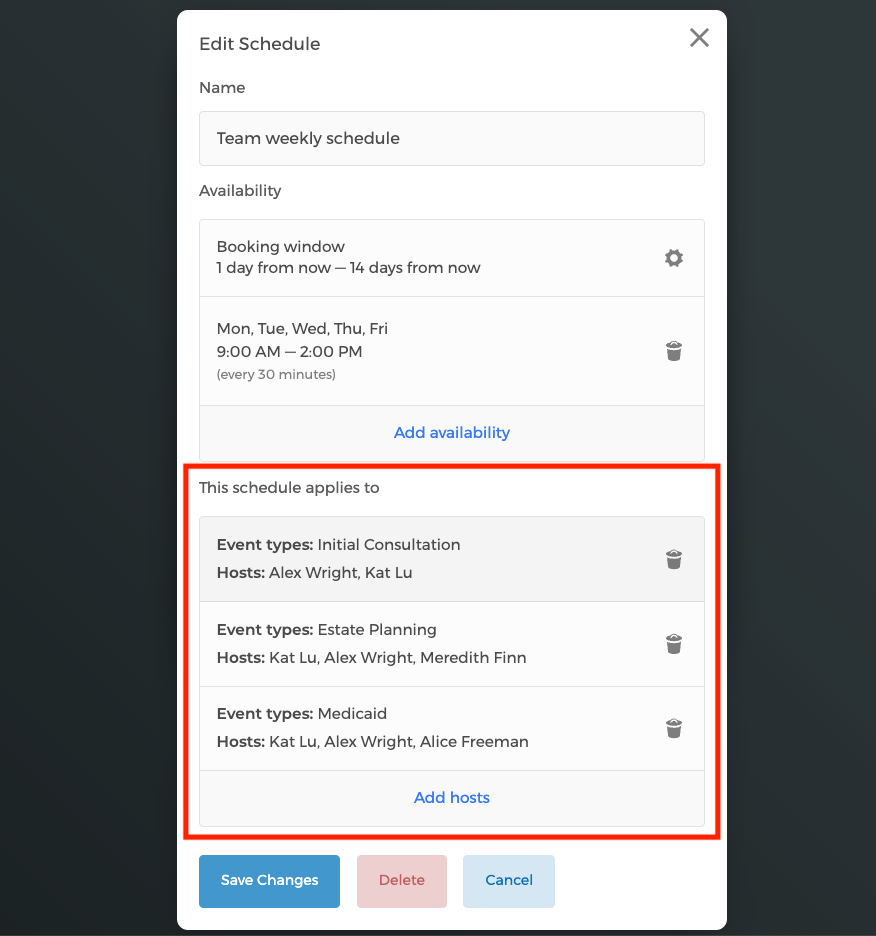Select the Edit Schedule dialog title

(260, 44)
